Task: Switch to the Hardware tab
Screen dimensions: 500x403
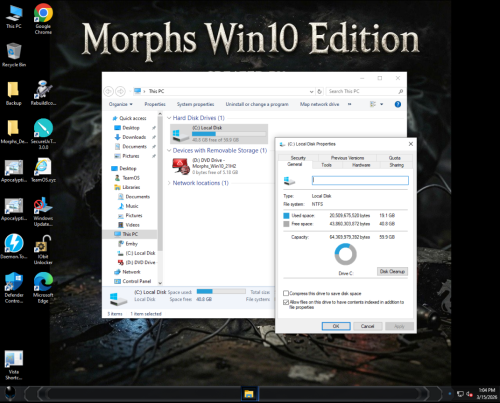Action: [361, 165]
